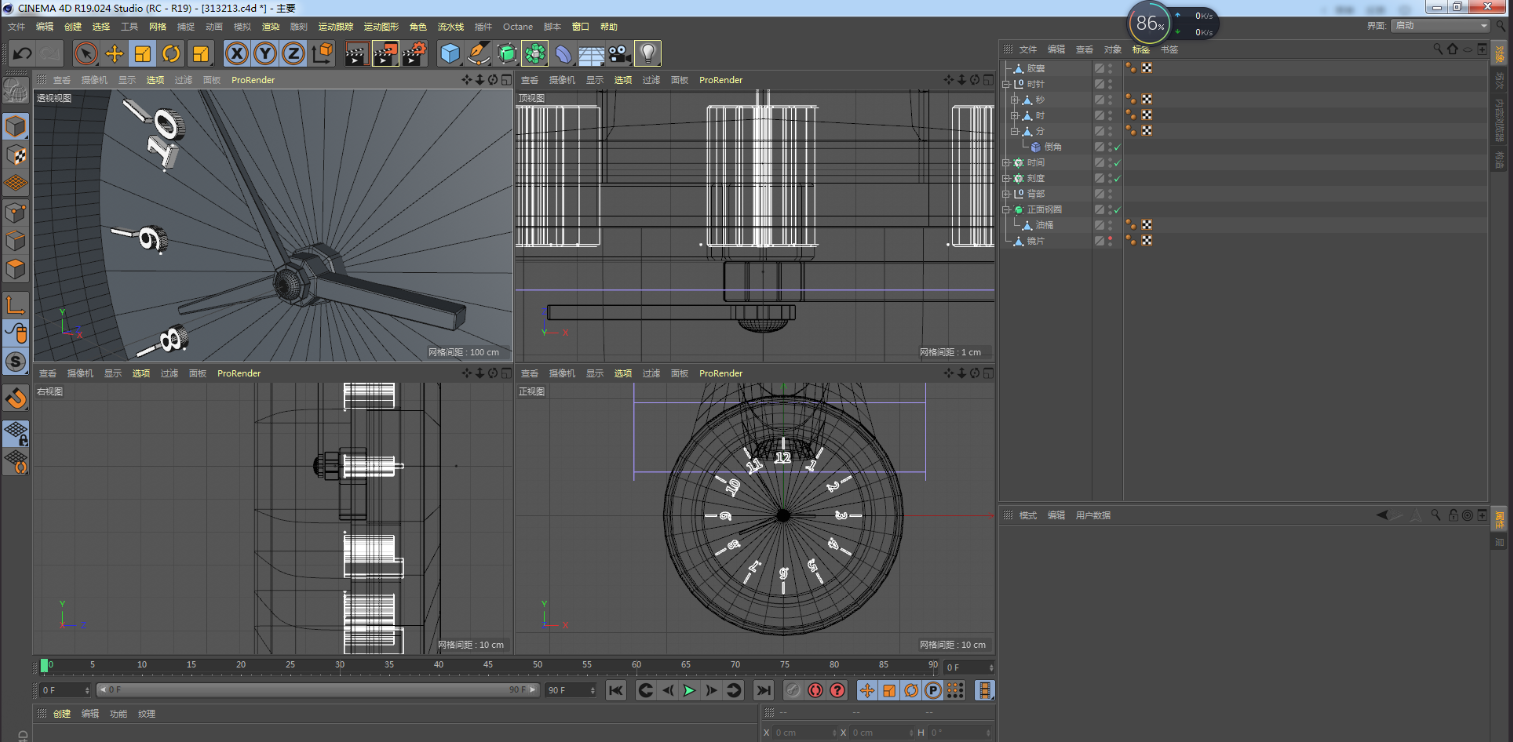Screen dimensions: 1513x742
Task: Click 纹理 in material manager menu
Action: [147, 714]
